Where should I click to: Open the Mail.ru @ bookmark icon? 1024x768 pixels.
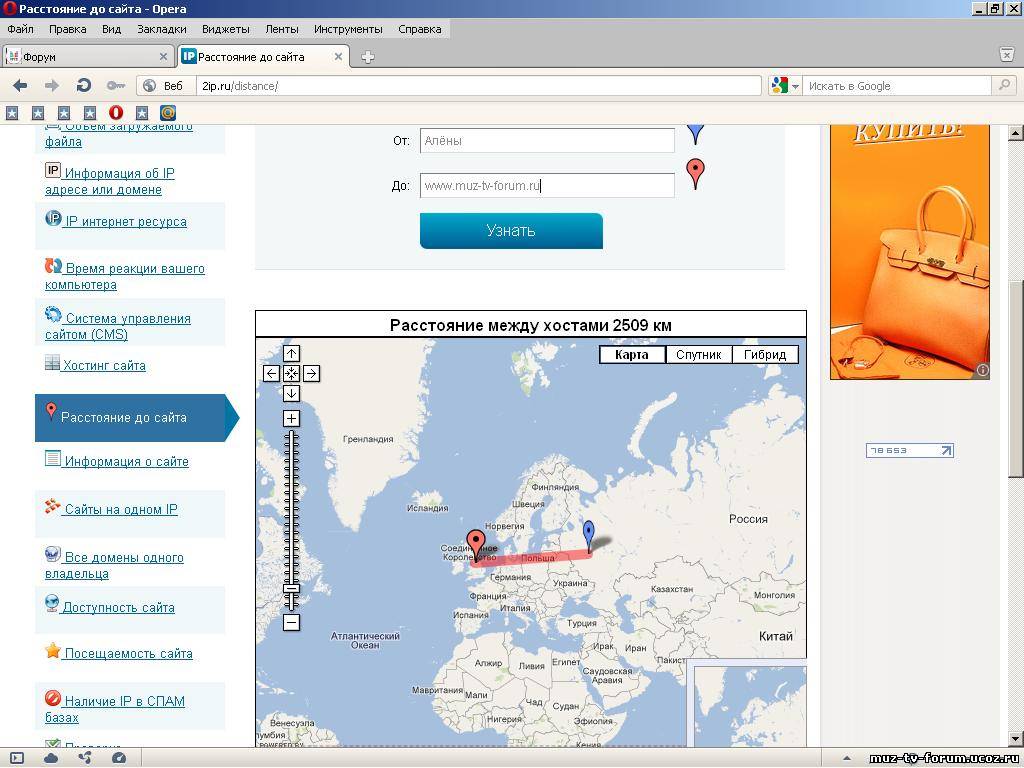168,113
